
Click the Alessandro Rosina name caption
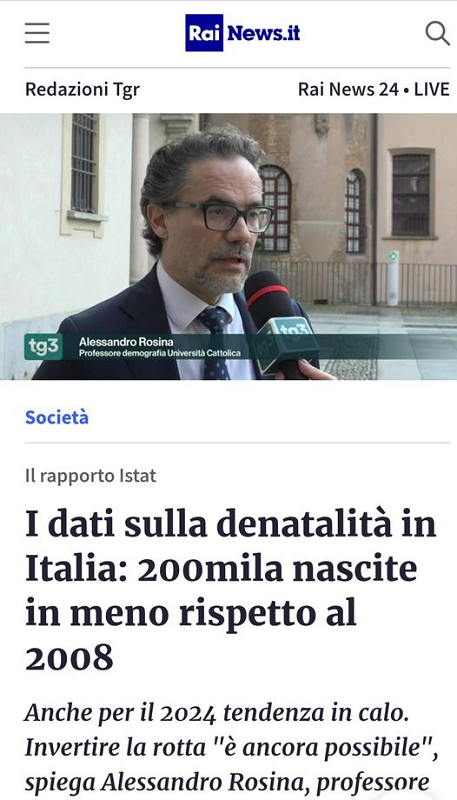126,341
